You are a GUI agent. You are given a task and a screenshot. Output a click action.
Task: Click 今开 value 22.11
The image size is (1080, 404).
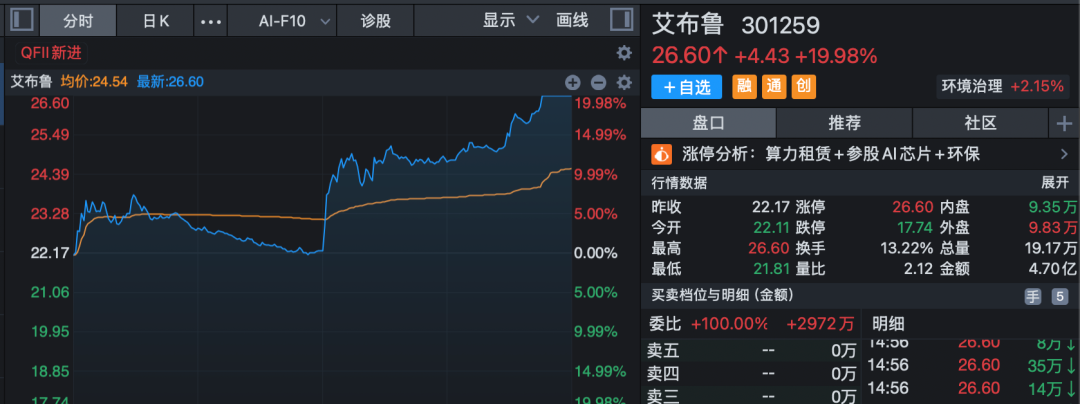tap(770, 228)
